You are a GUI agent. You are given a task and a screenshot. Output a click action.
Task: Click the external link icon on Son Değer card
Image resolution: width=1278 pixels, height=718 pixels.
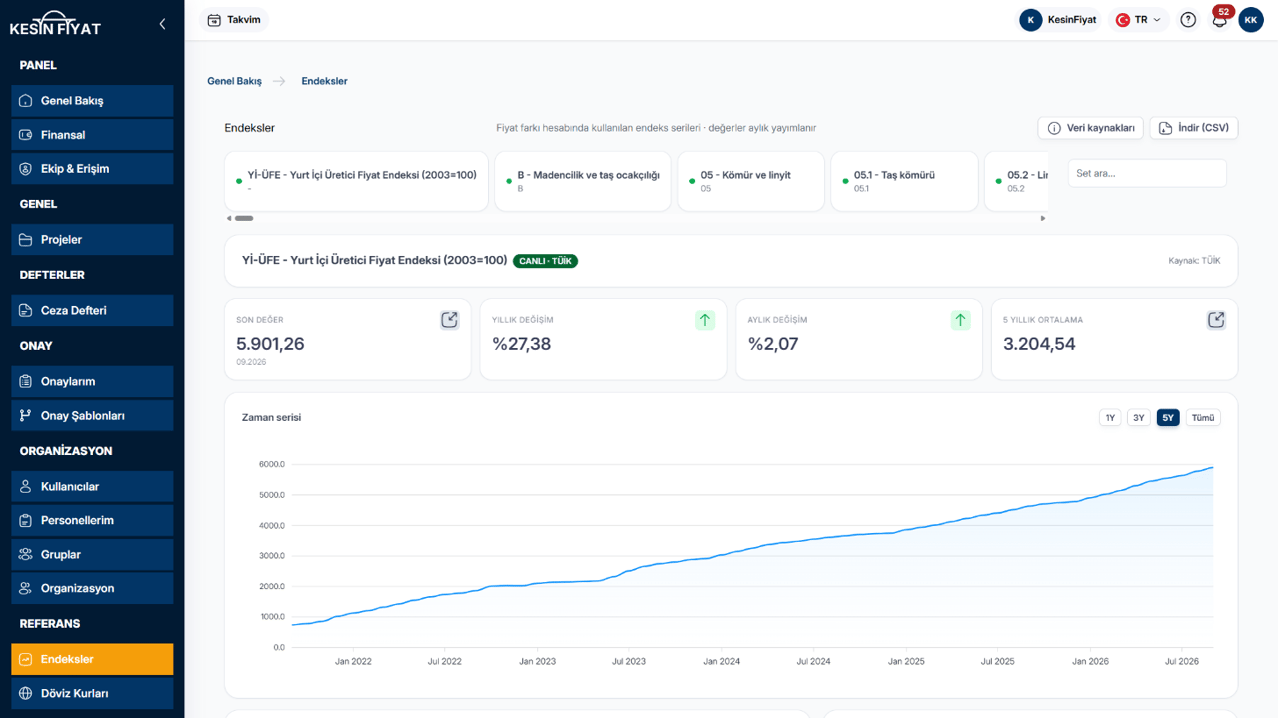(x=449, y=320)
